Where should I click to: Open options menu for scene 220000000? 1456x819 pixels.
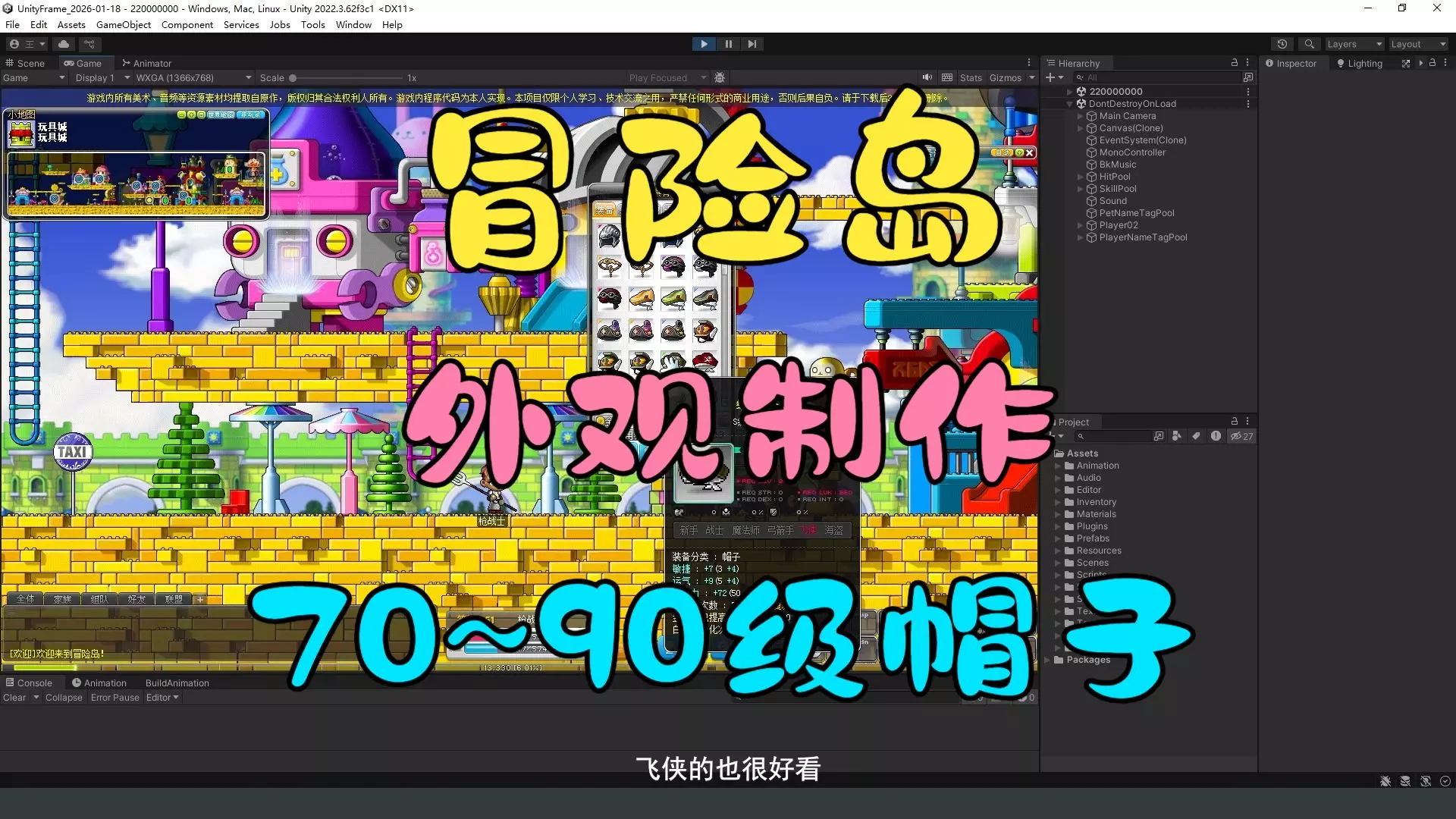[1248, 92]
